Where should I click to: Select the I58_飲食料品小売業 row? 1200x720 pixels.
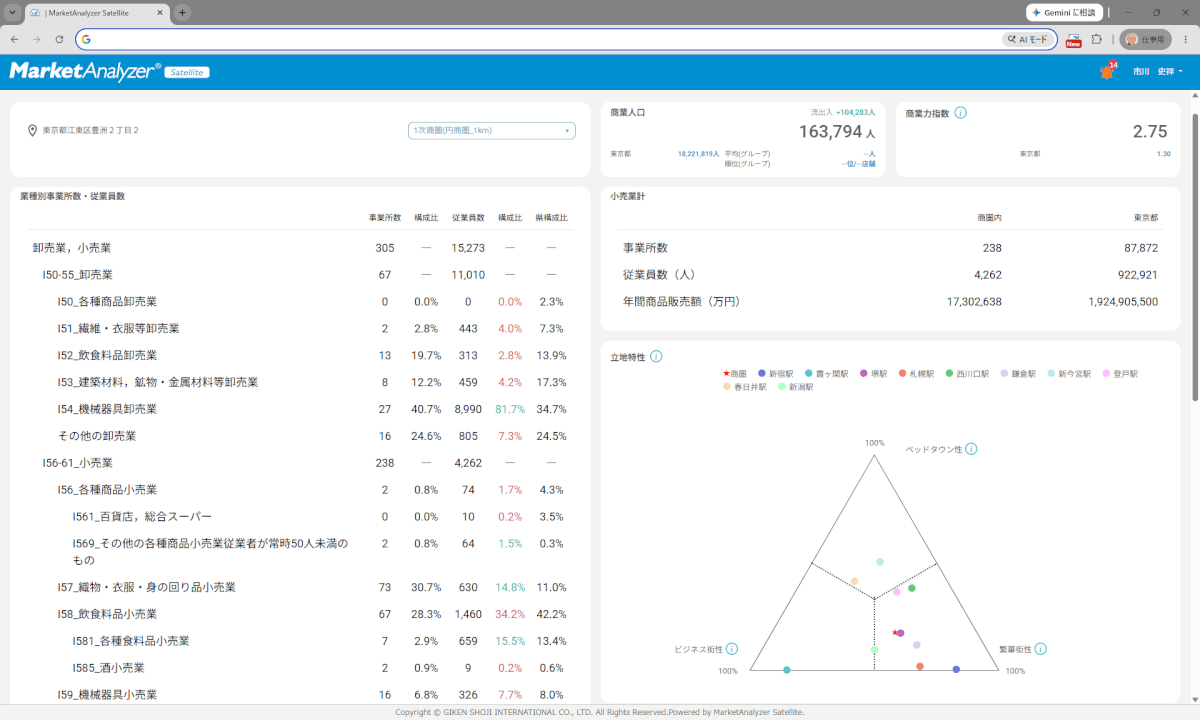tap(299, 614)
